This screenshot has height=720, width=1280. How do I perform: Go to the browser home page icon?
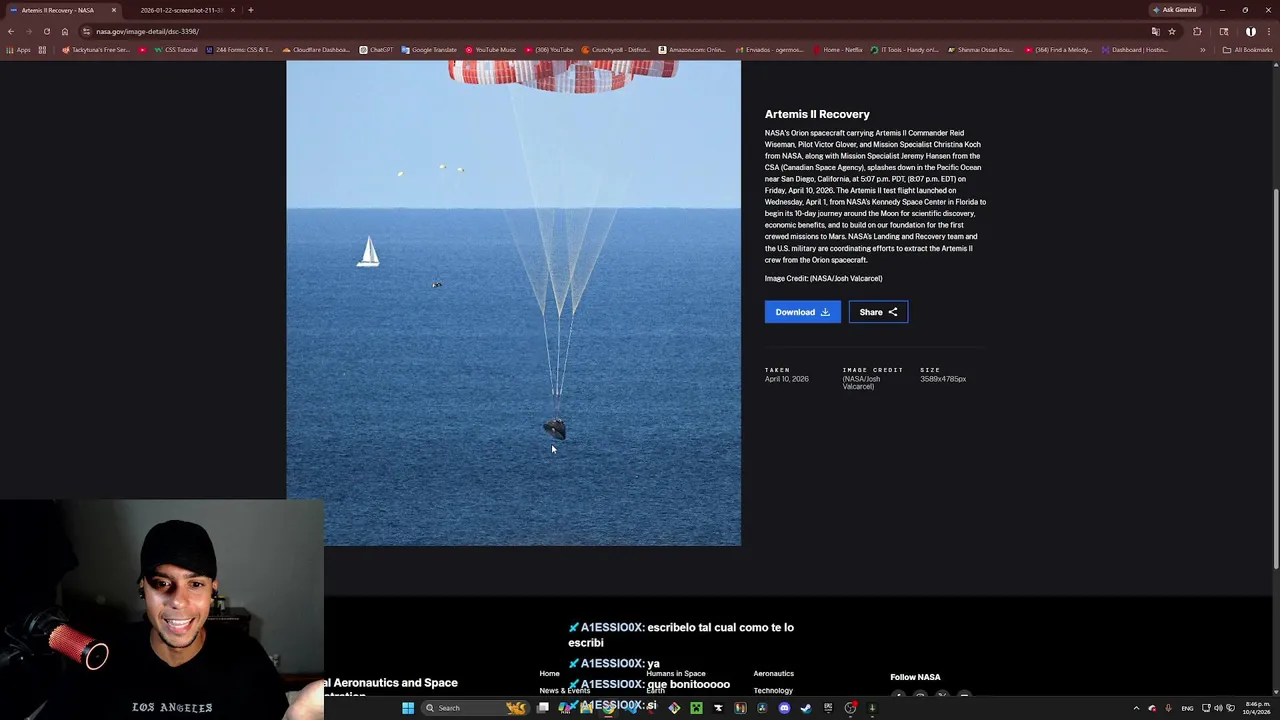click(x=65, y=31)
